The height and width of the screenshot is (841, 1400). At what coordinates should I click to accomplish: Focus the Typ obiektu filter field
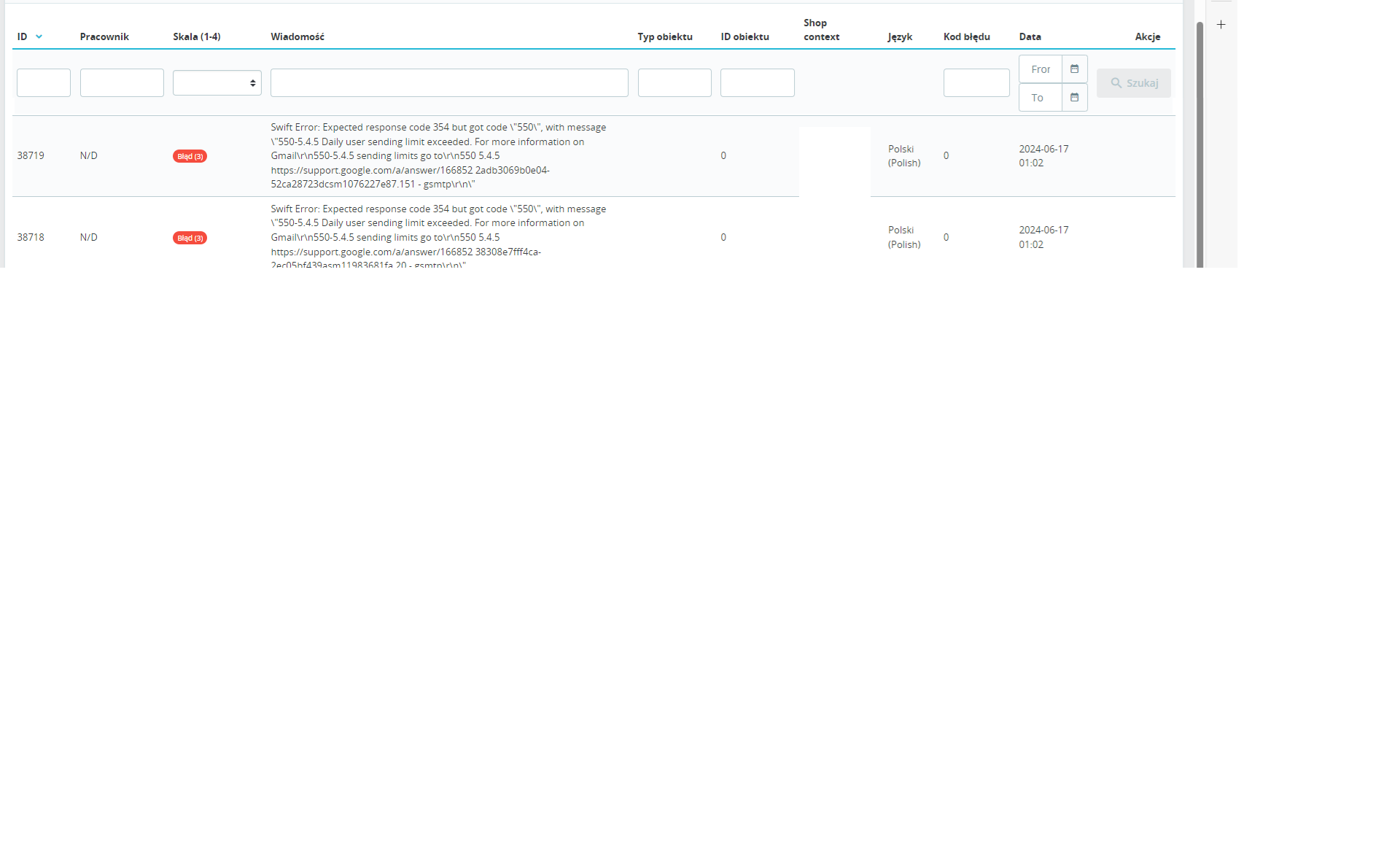click(x=674, y=83)
